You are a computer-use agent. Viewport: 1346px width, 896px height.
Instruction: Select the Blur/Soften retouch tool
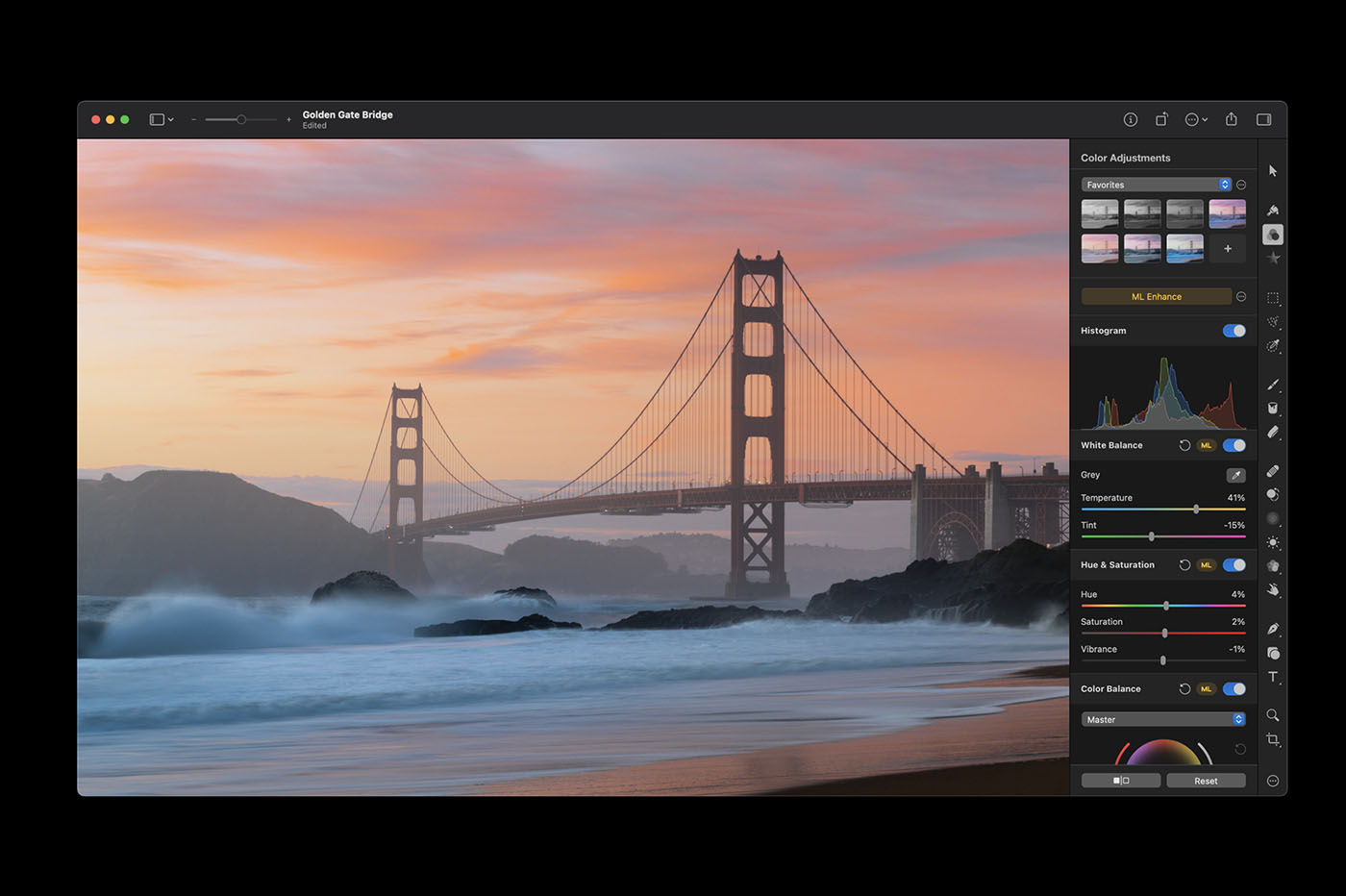[1273, 518]
